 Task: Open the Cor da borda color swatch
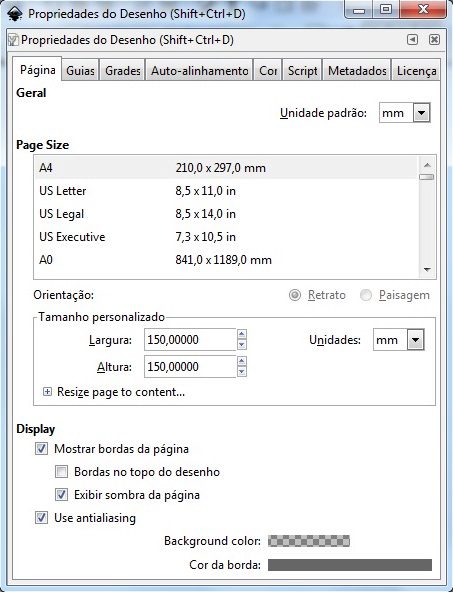[350, 565]
